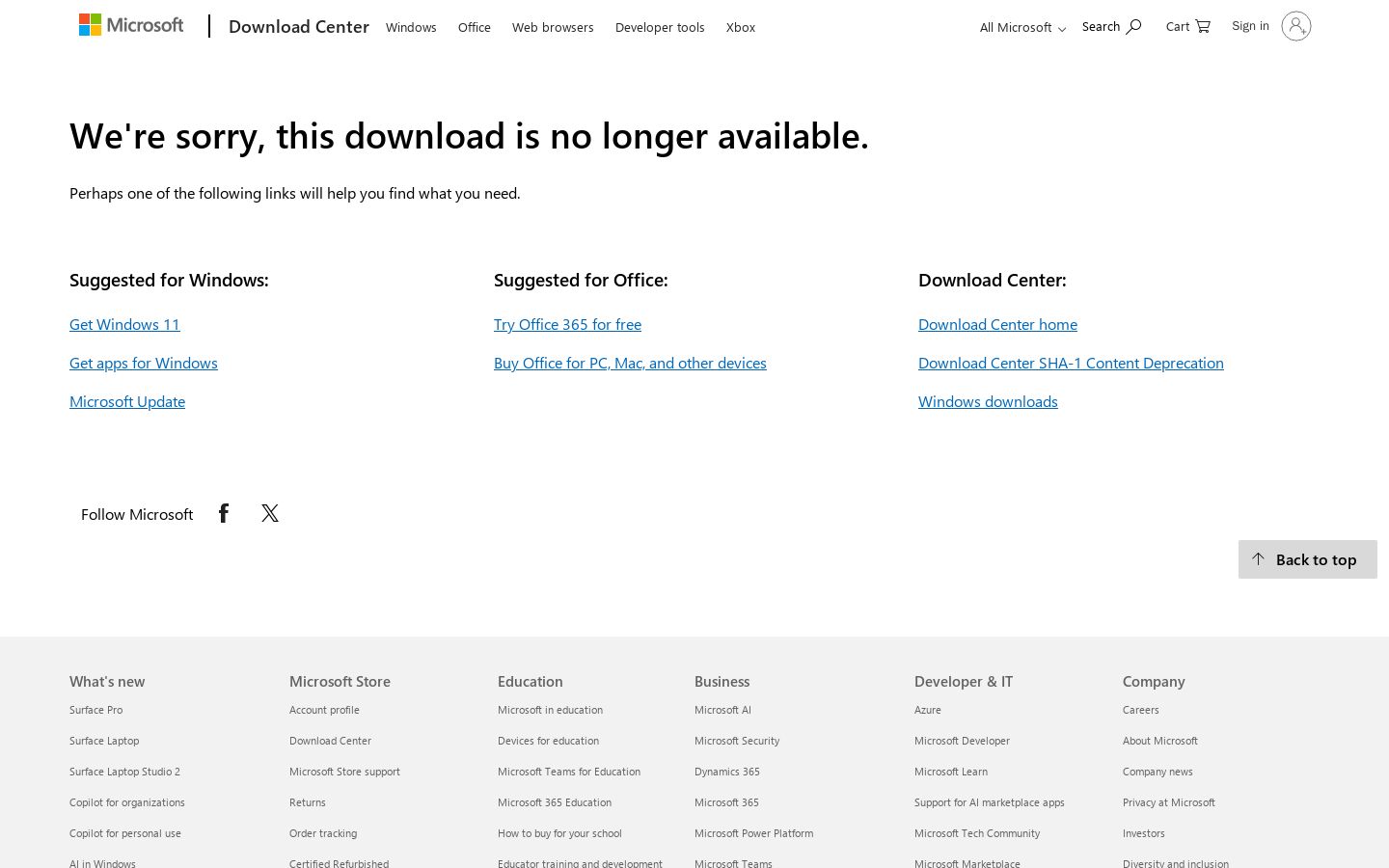
Task: Open Microsoft Teams for Education link
Action: point(569,772)
